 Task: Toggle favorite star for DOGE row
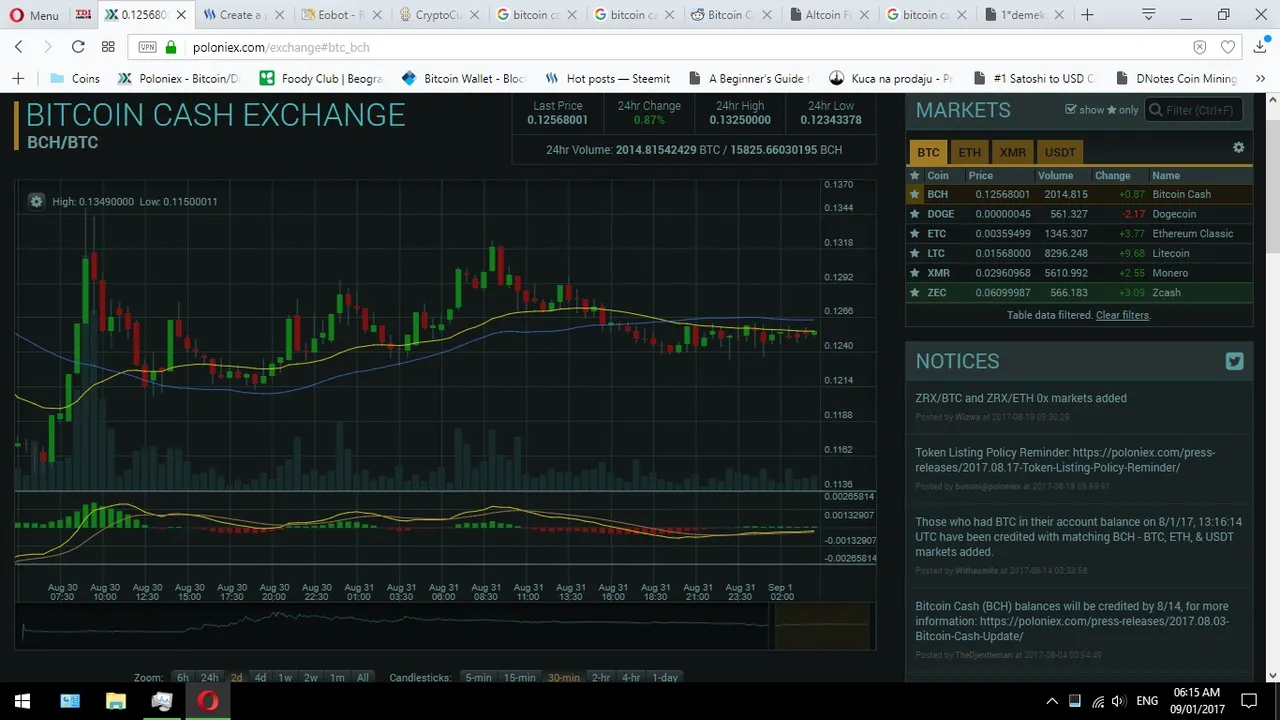point(914,214)
